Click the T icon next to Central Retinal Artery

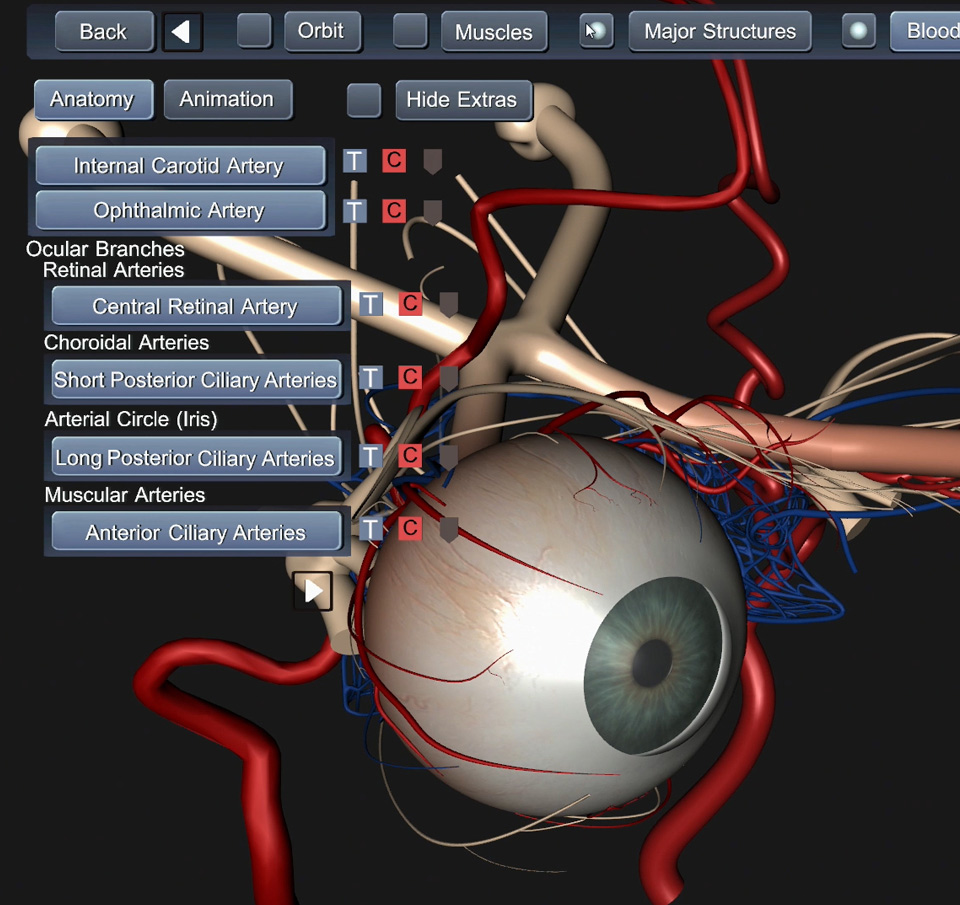pos(371,305)
